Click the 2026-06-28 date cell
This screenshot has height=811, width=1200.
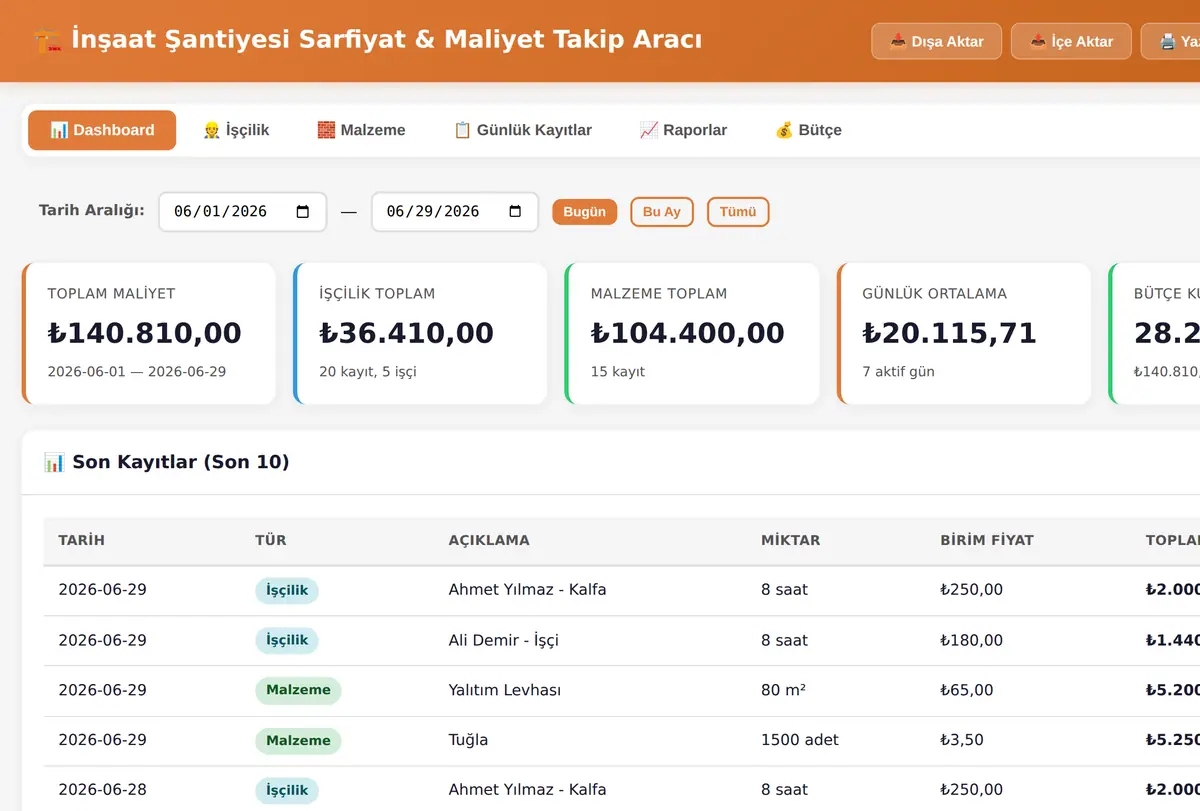[x=102, y=790]
